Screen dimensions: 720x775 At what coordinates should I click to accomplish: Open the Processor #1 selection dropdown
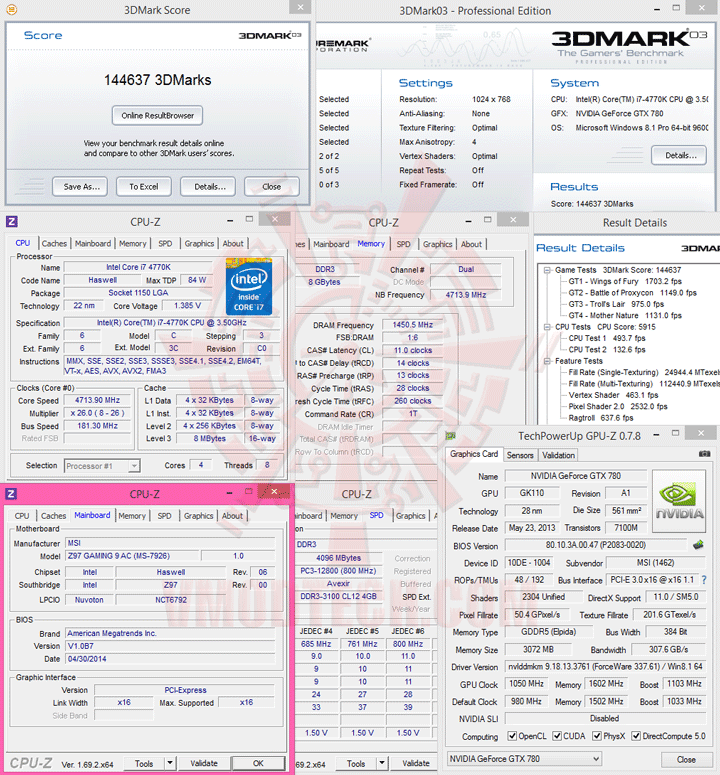(x=102, y=466)
